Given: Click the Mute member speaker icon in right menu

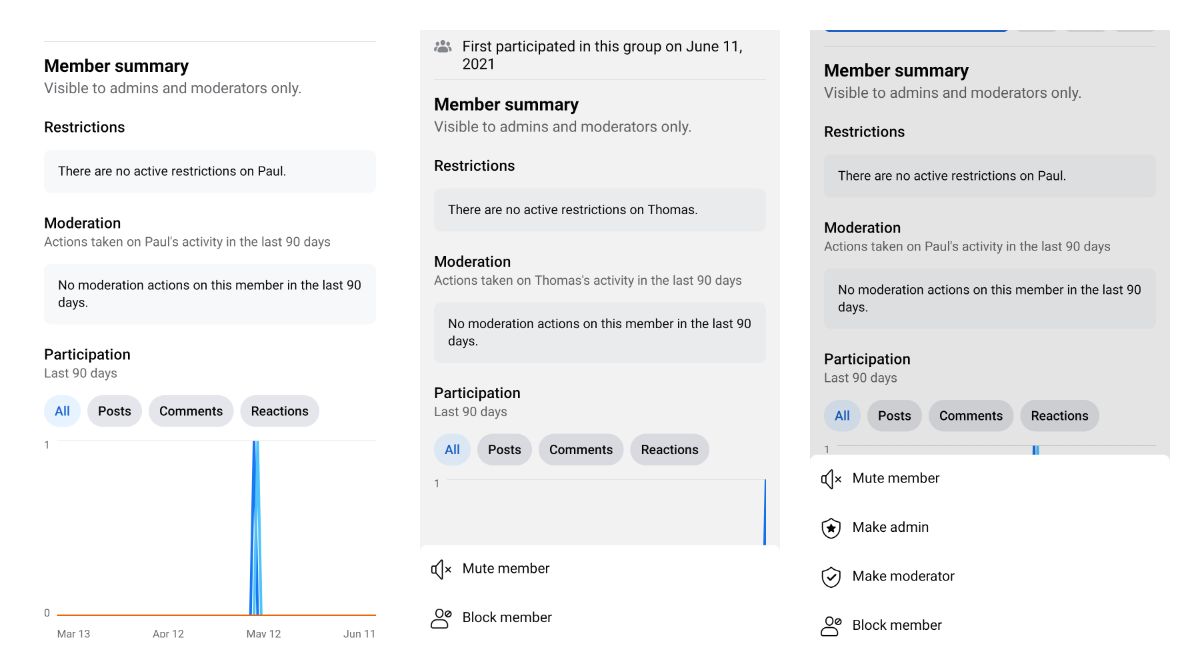Looking at the screenshot, I should (830, 478).
